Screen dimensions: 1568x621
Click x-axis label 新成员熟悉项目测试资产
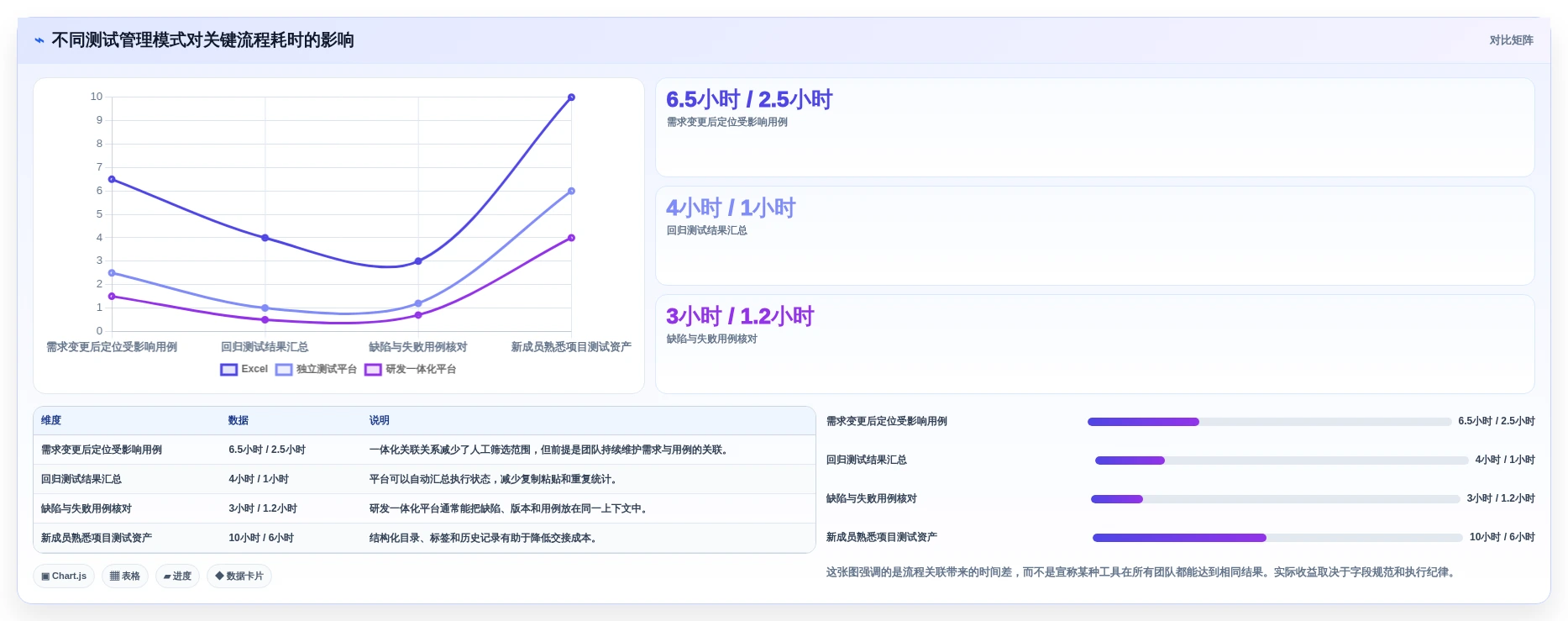571,347
